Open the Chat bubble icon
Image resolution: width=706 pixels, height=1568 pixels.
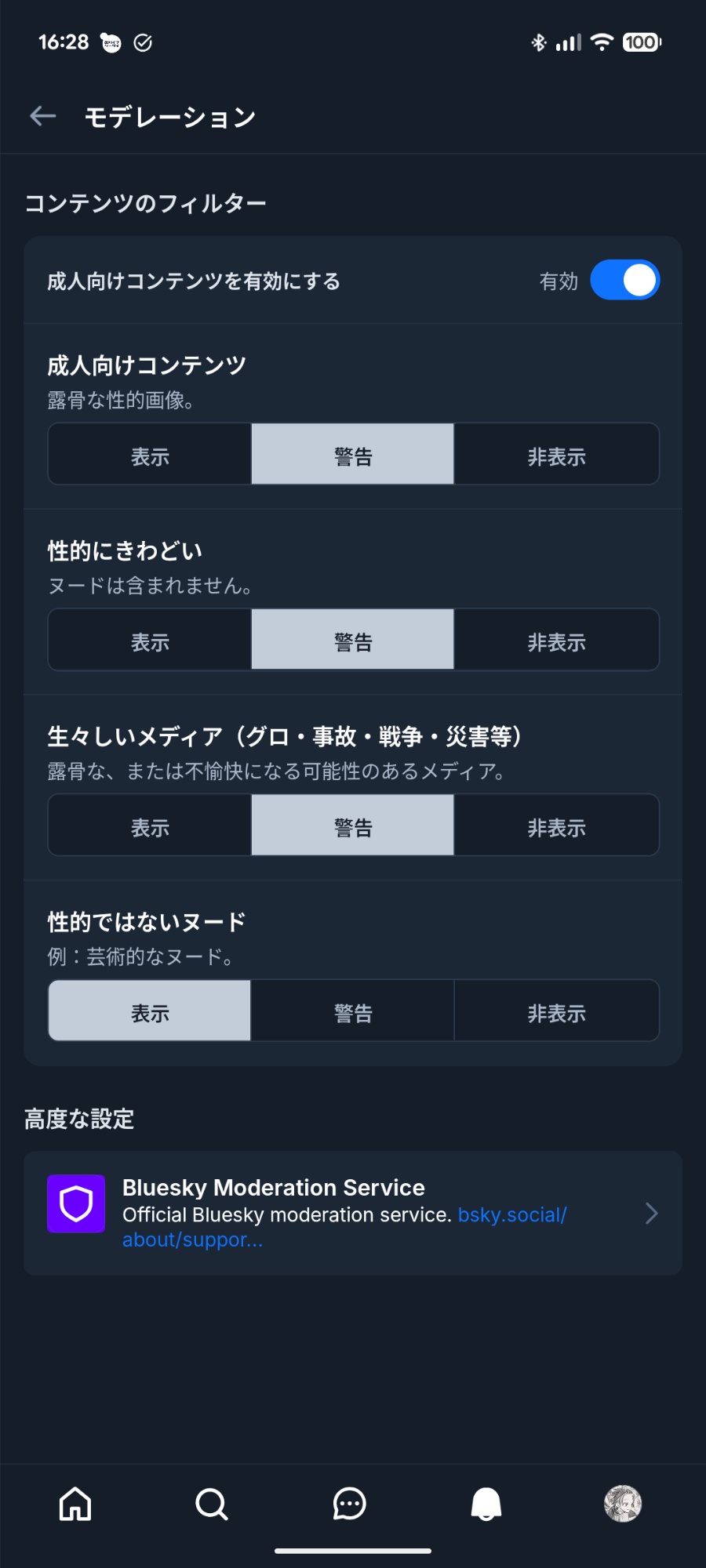(x=349, y=1504)
